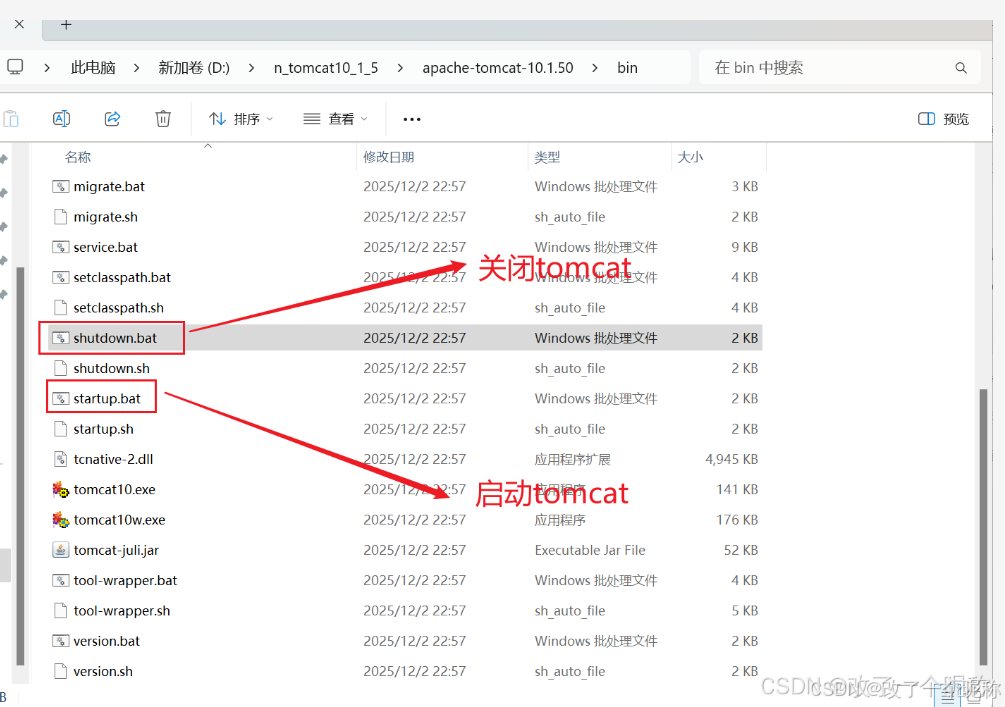Go to n_tomcat10_1_5 breadcrumb folder

coord(326,68)
